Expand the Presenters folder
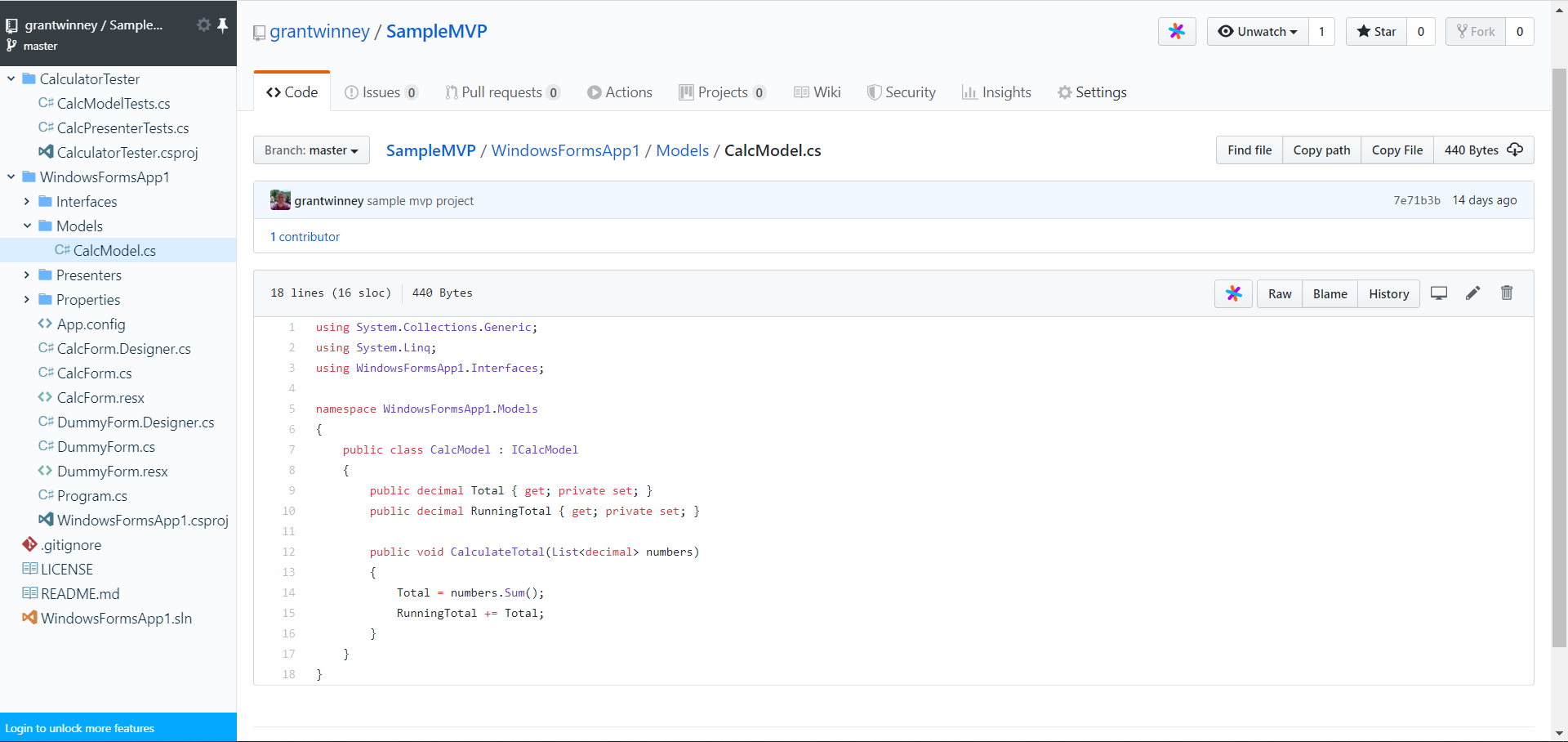Image resolution: width=1568 pixels, height=742 pixels. pyautogui.click(x=27, y=275)
